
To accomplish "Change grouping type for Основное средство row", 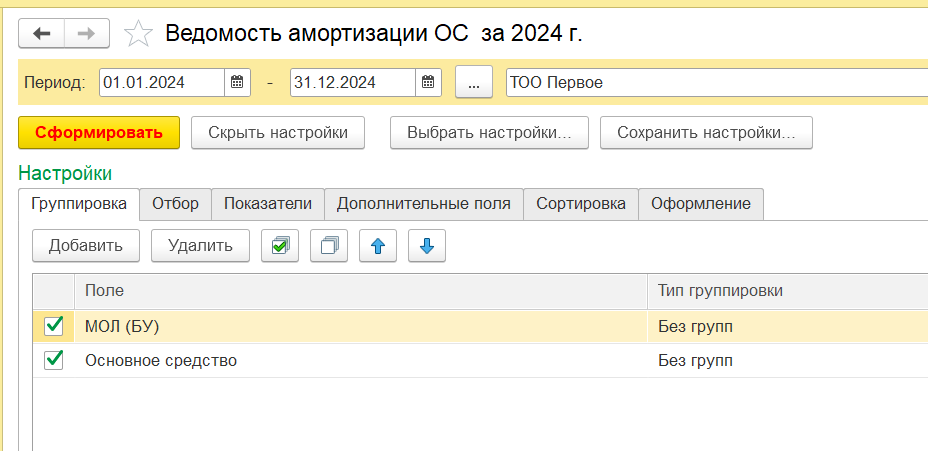I will pyautogui.click(x=780, y=360).
